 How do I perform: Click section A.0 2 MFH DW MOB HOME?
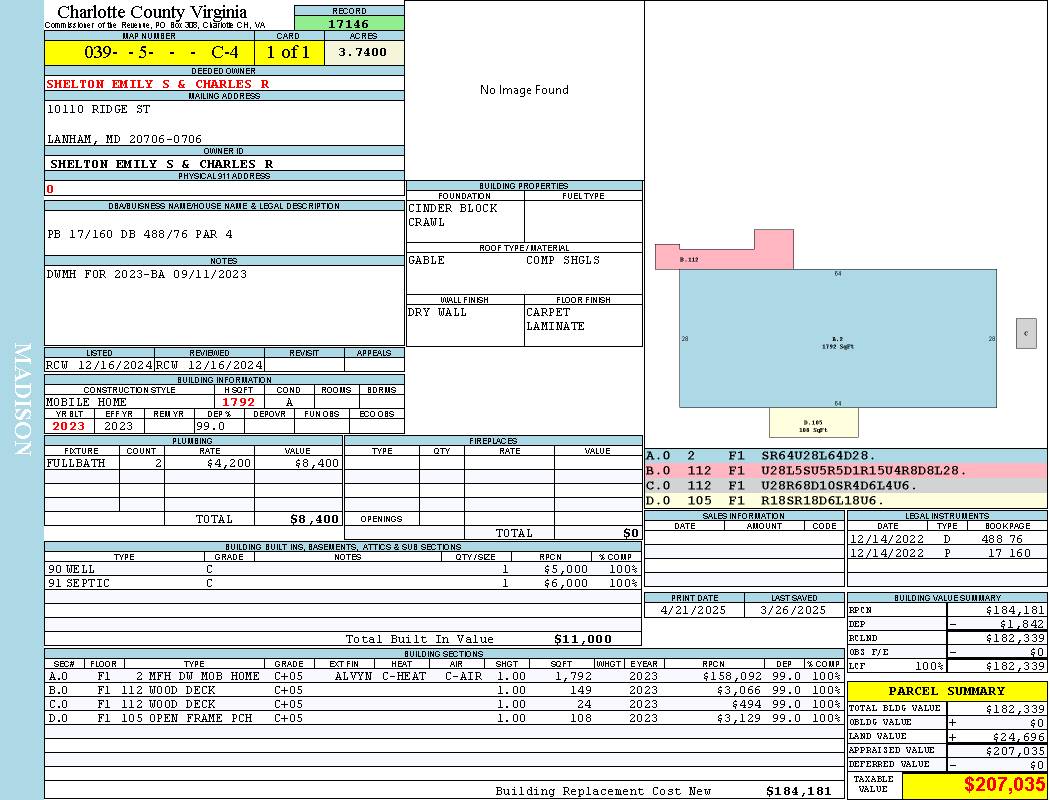pos(444,676)
